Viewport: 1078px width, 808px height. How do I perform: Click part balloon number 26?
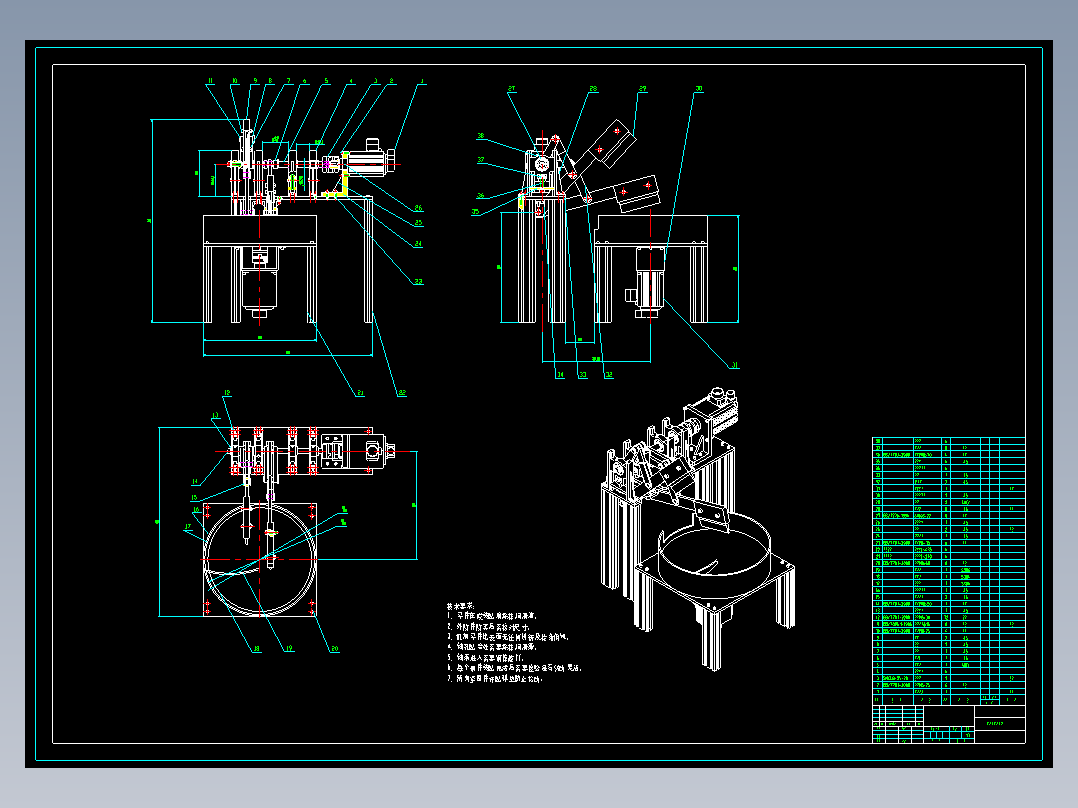coord(418,208)
